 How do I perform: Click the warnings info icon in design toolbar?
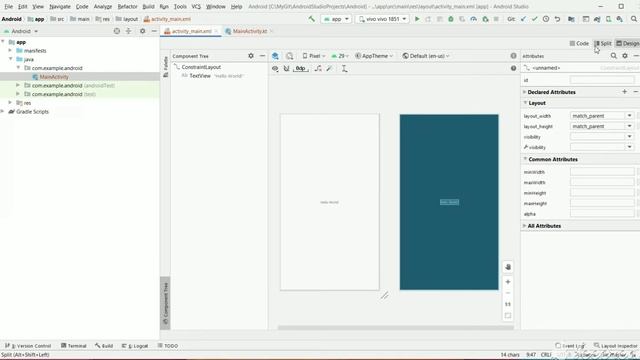[513, 56]
